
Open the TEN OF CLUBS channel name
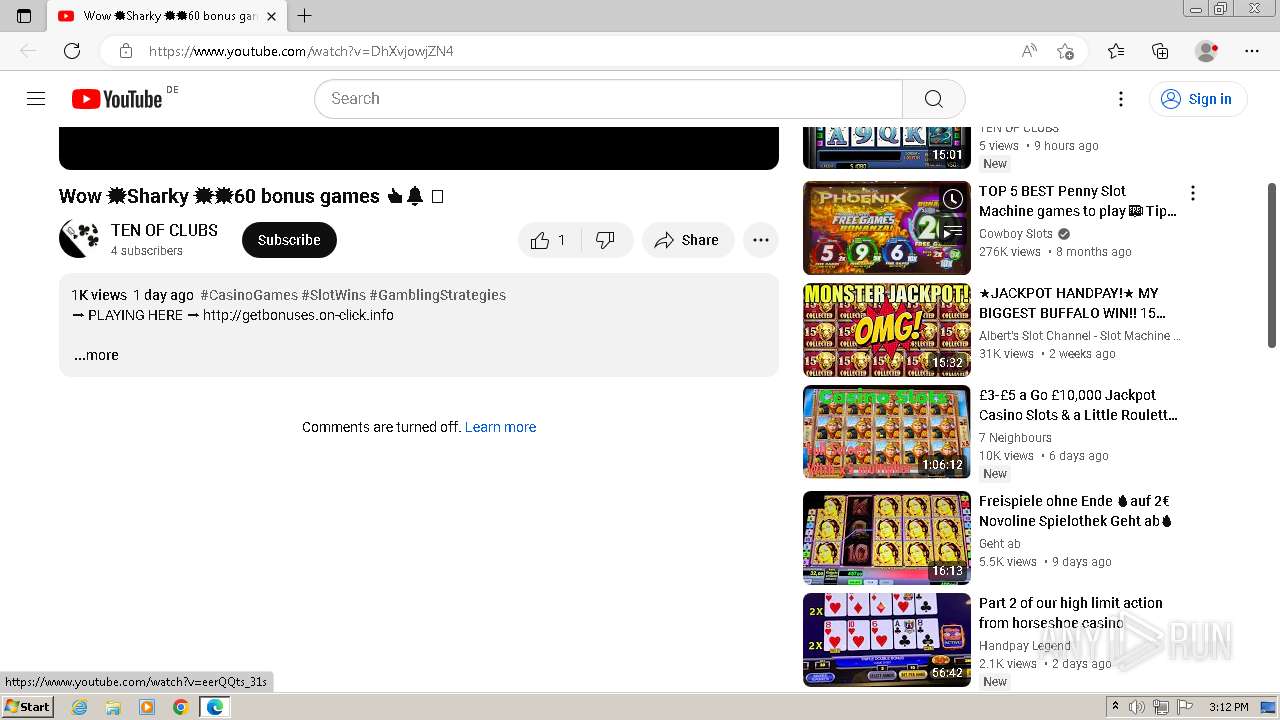(164, 230)
